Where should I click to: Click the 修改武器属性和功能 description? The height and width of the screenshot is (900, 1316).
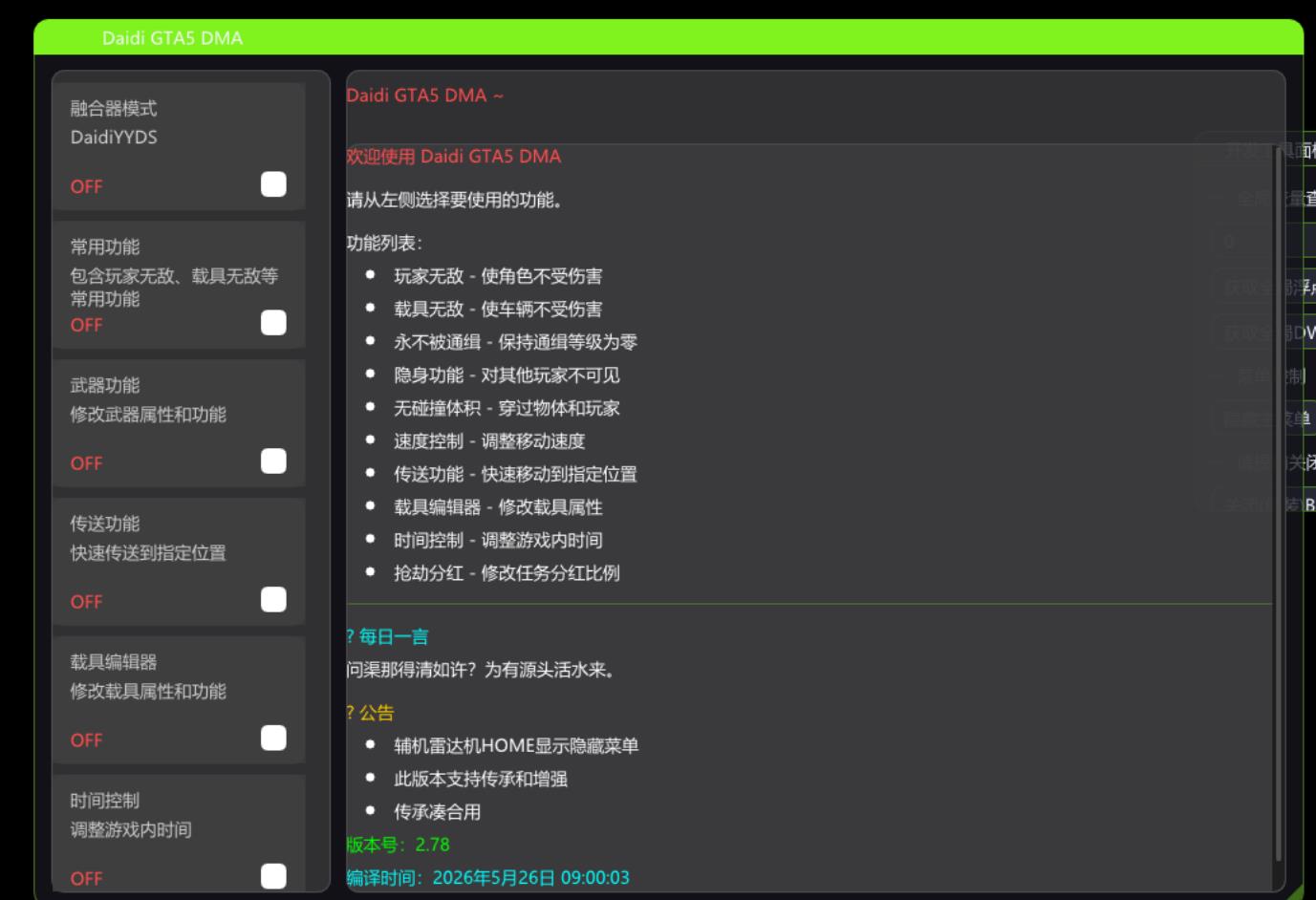click(x=148, y=415)
